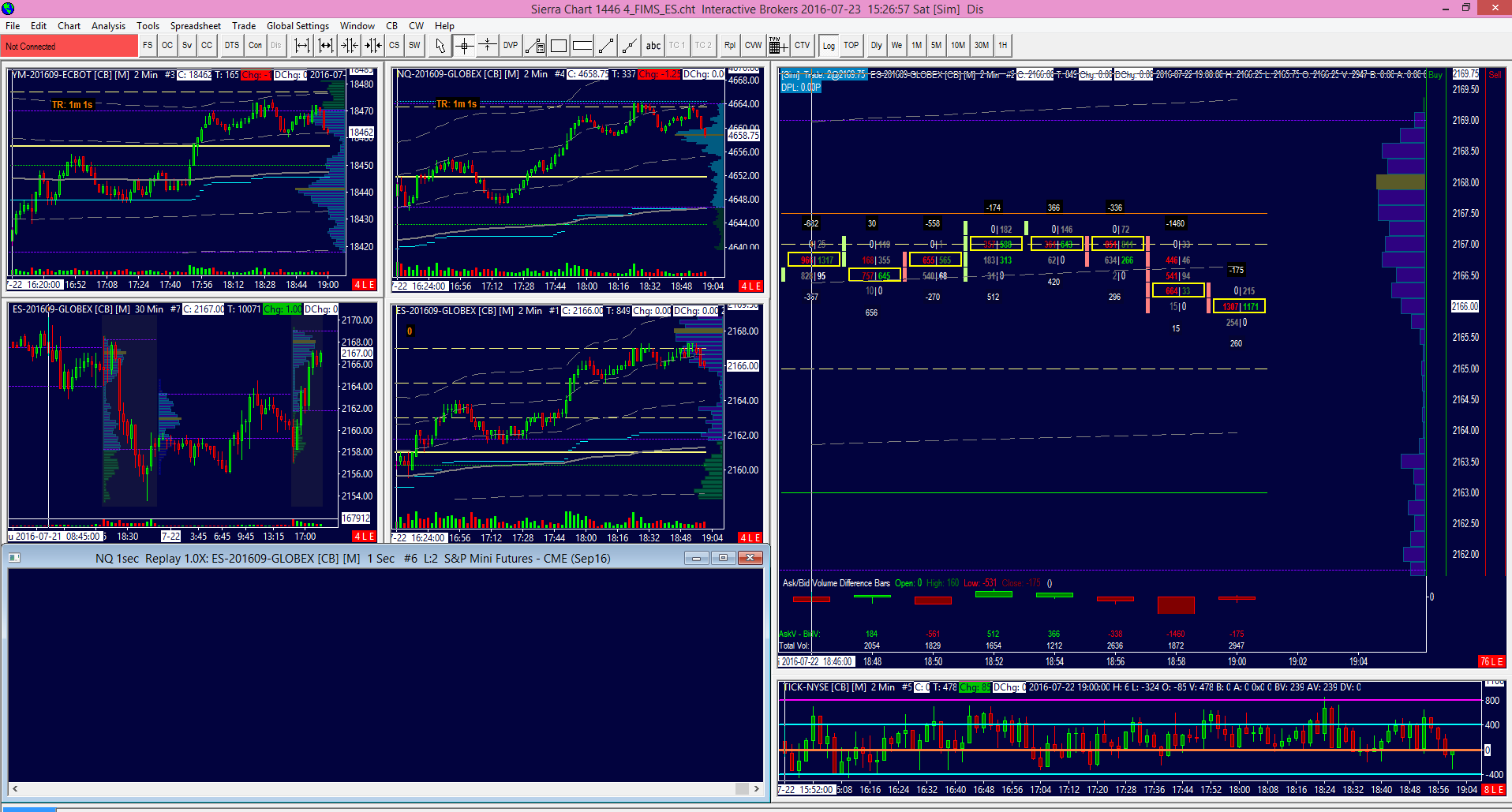
Task: Click the bold outward-arrows bar spacing icon
Action: tap(326, 46)
